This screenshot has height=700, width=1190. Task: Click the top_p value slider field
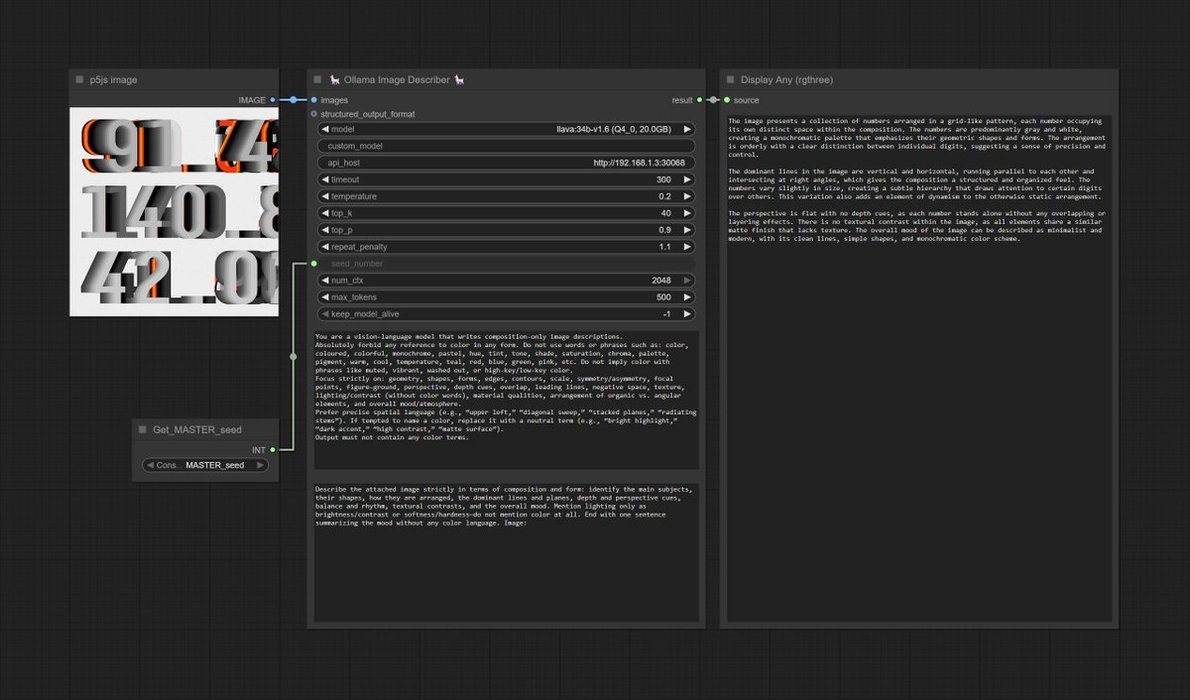tap(505, 230)
